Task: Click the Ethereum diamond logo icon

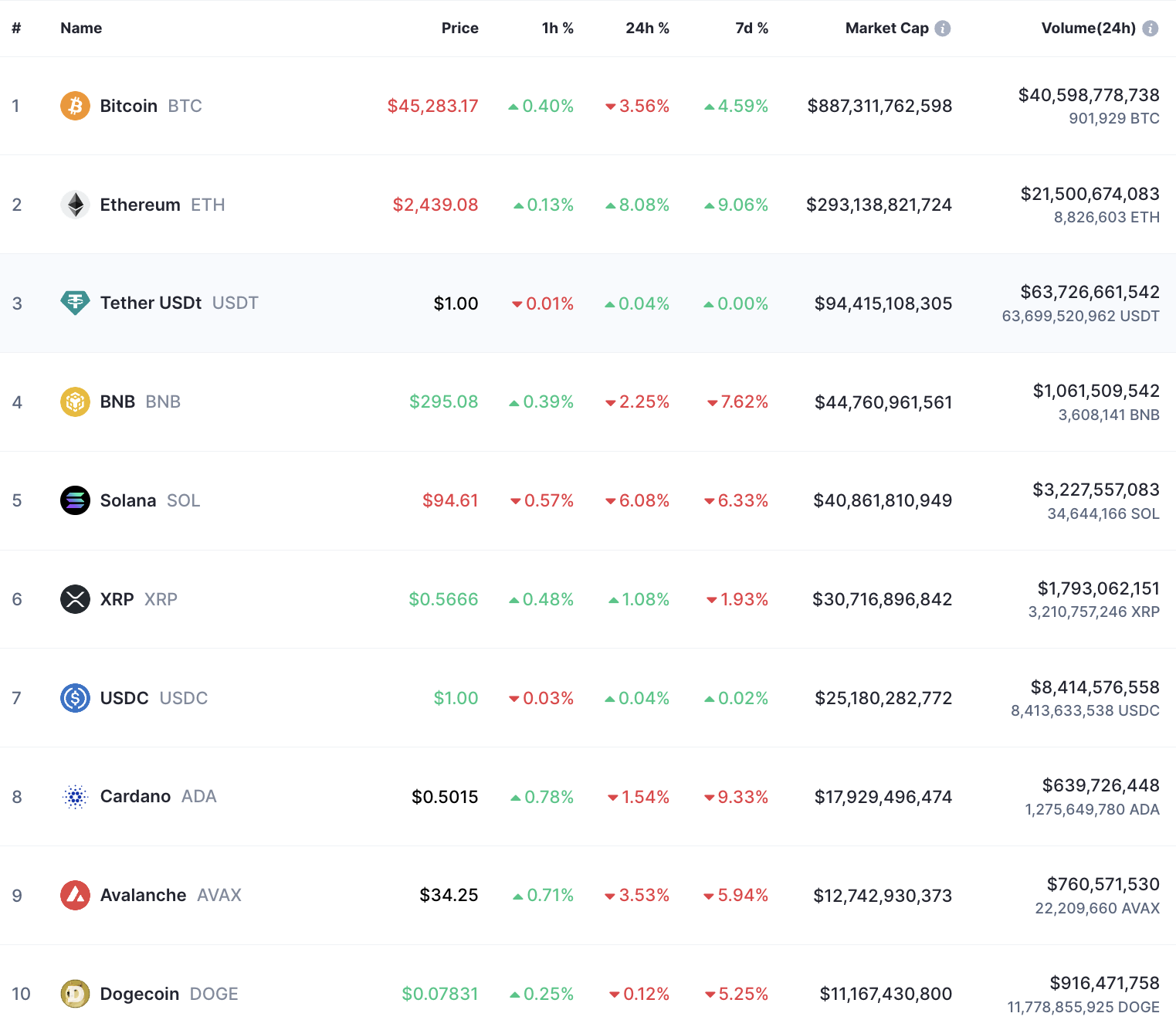Action: [75, 205]
